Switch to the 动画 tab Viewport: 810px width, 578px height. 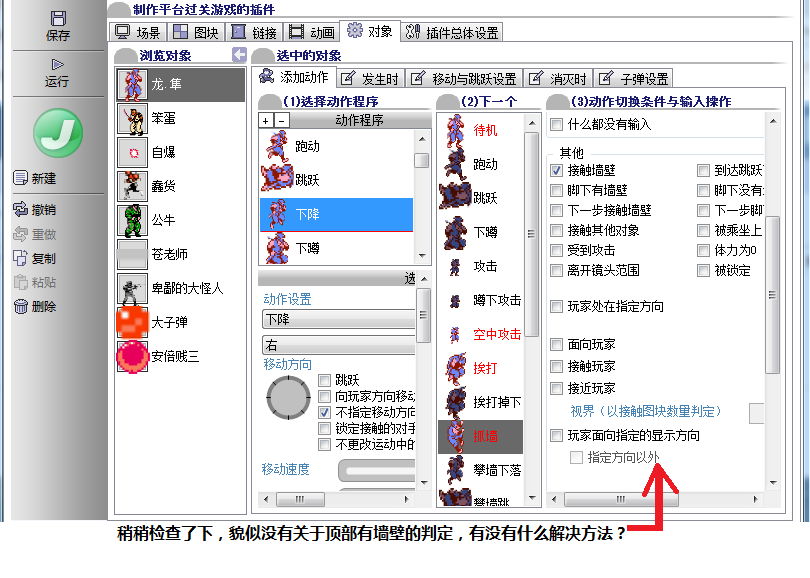[312, 33]
